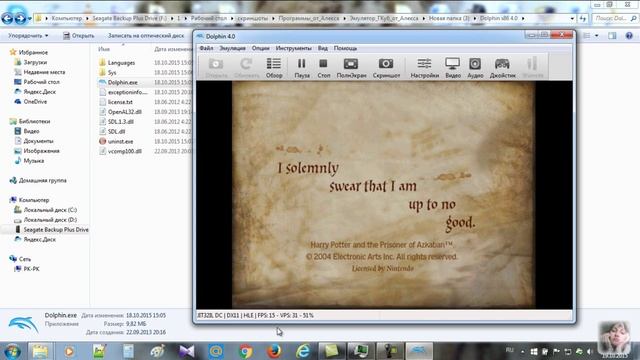This screenshot has height=360, width=640.
Task: Select SDL1.3.dll file
Action: pyautogui.click(x=120, y=122)
